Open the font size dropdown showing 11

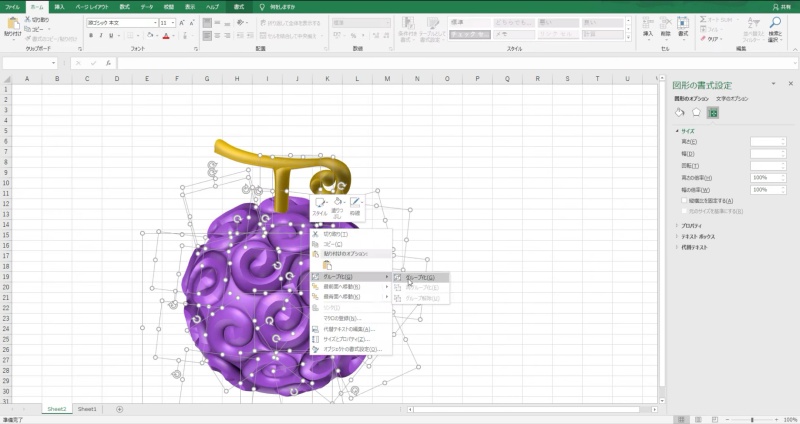pos(173,23)
